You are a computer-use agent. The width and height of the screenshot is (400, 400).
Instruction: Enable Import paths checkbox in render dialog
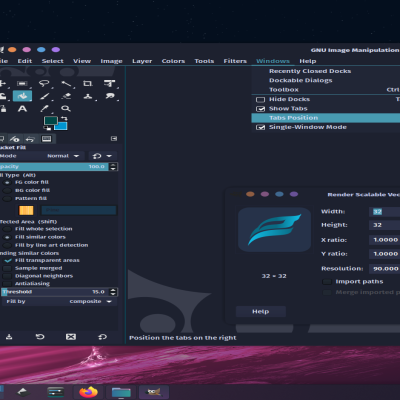point(327,282)
